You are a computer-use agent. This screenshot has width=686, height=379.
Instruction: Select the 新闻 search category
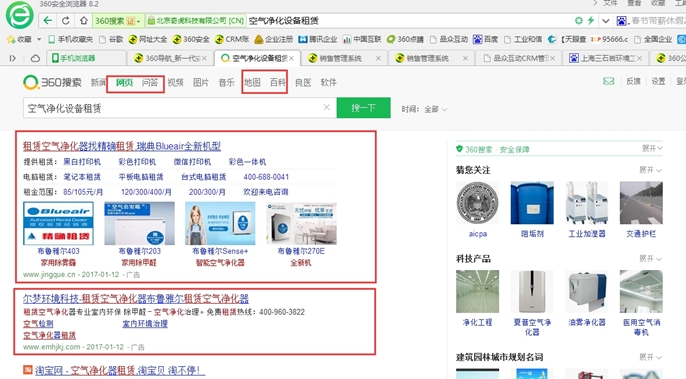(x=98, y=82)
